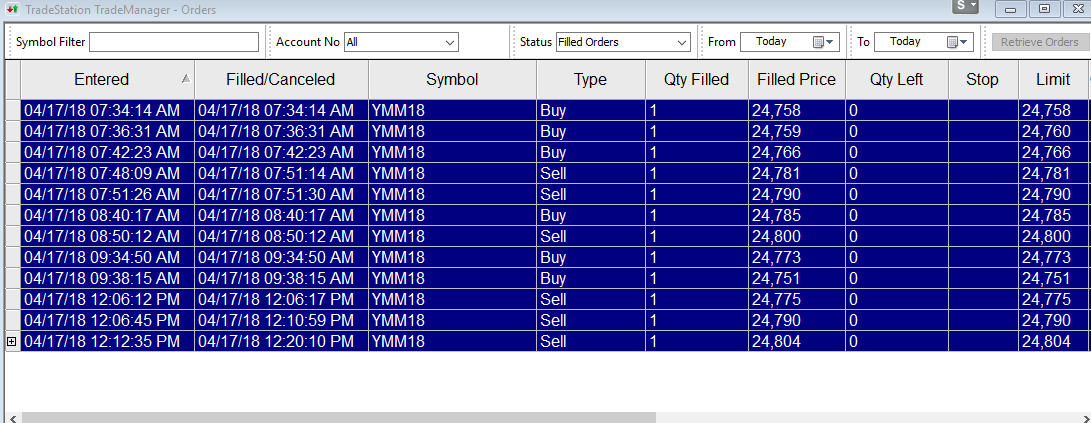Click Sell type in 07:48:09 AM row

click(553, 173)
